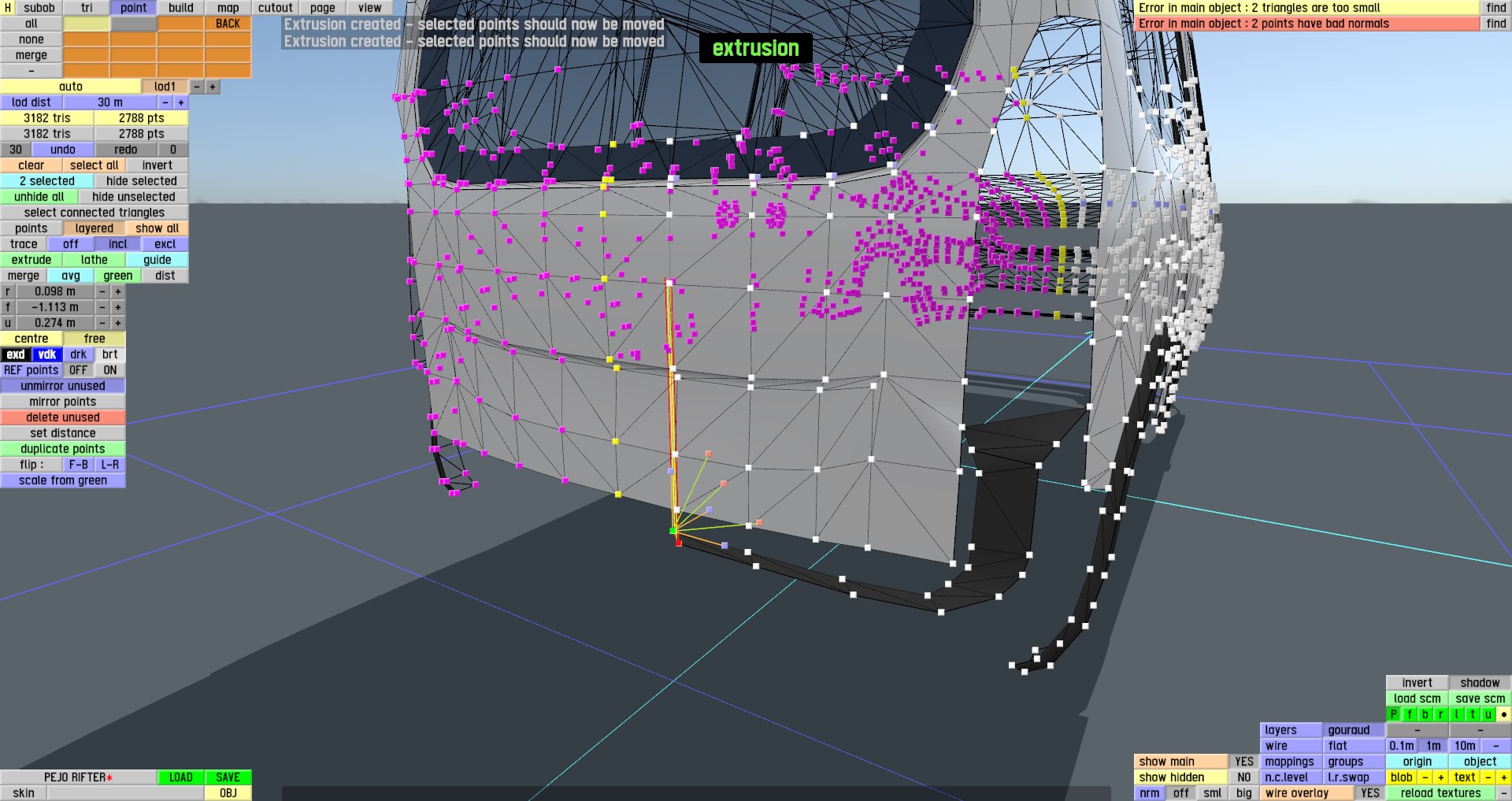1512x801 pixels.
Task: Click the r value 0.098 m field
Action: point(55,291)
